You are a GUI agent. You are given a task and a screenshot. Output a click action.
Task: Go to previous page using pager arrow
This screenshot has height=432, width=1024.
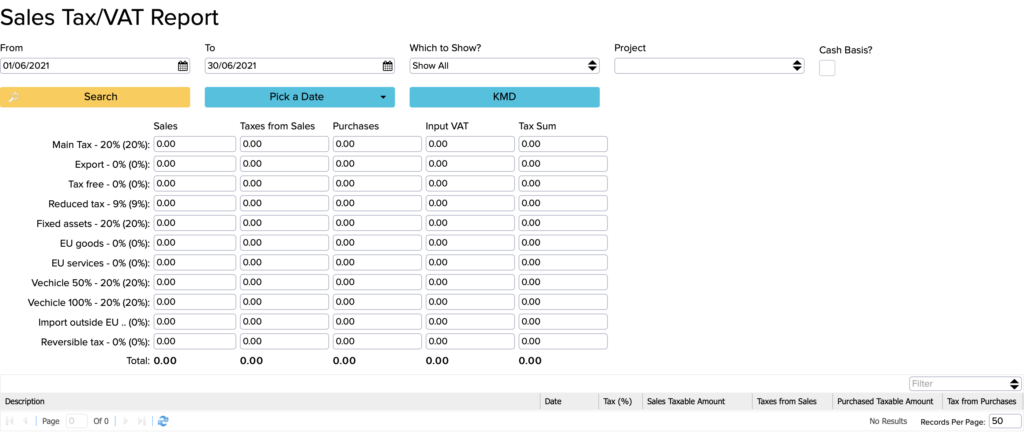(x=25, y=422)
